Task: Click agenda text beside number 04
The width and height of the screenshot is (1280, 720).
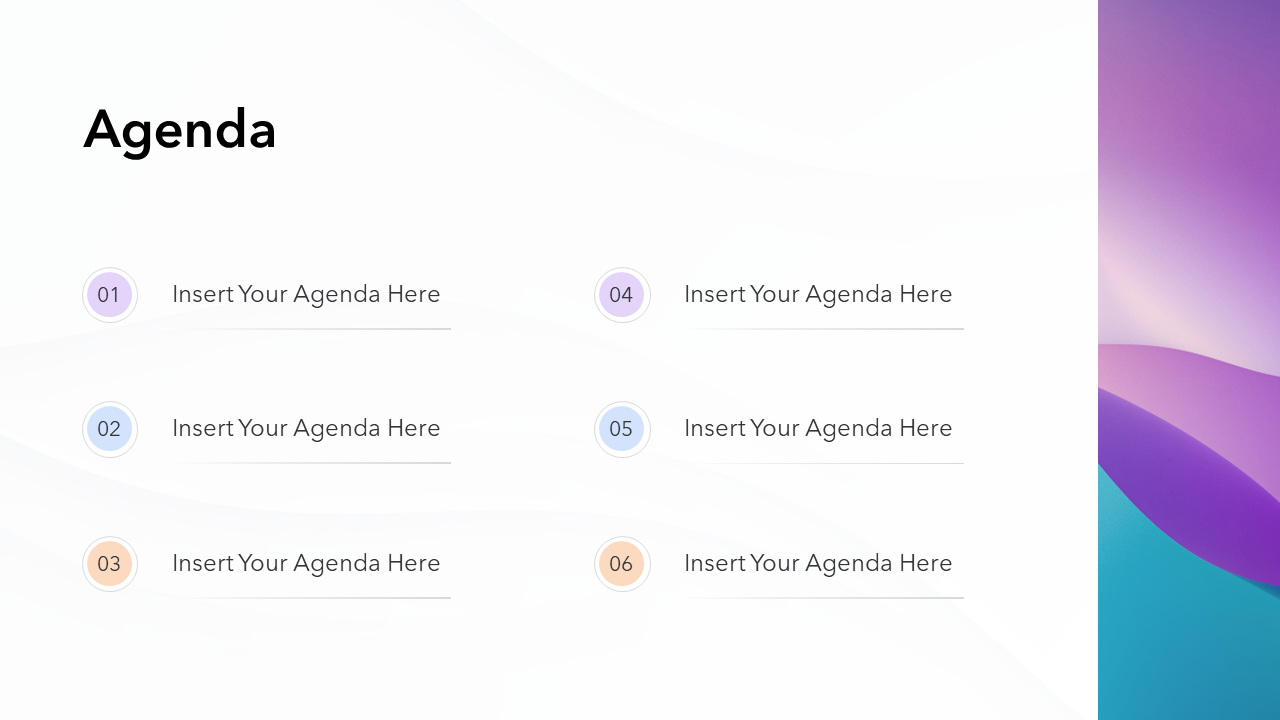Action: pyautogui.click(x=818, y=294)
